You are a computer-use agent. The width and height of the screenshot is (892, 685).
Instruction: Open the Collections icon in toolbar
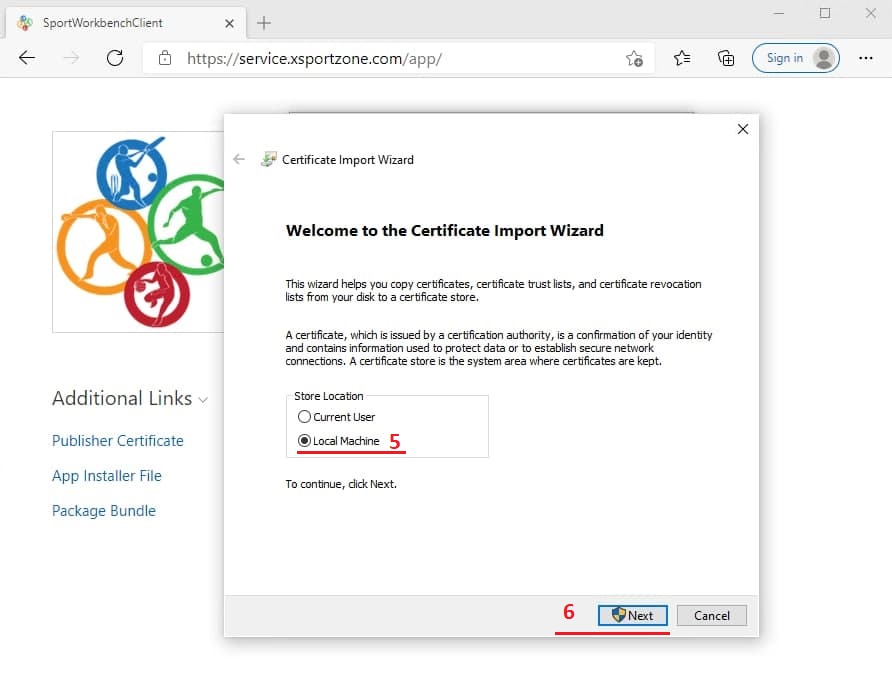tap(726, 58)
